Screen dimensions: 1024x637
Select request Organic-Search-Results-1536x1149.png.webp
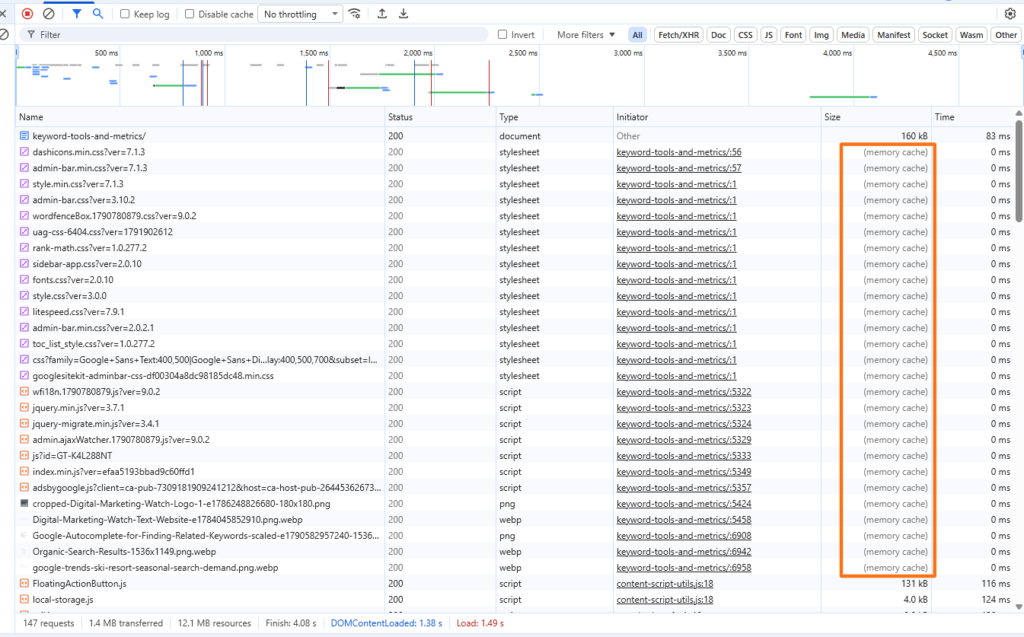pos(124,552)
